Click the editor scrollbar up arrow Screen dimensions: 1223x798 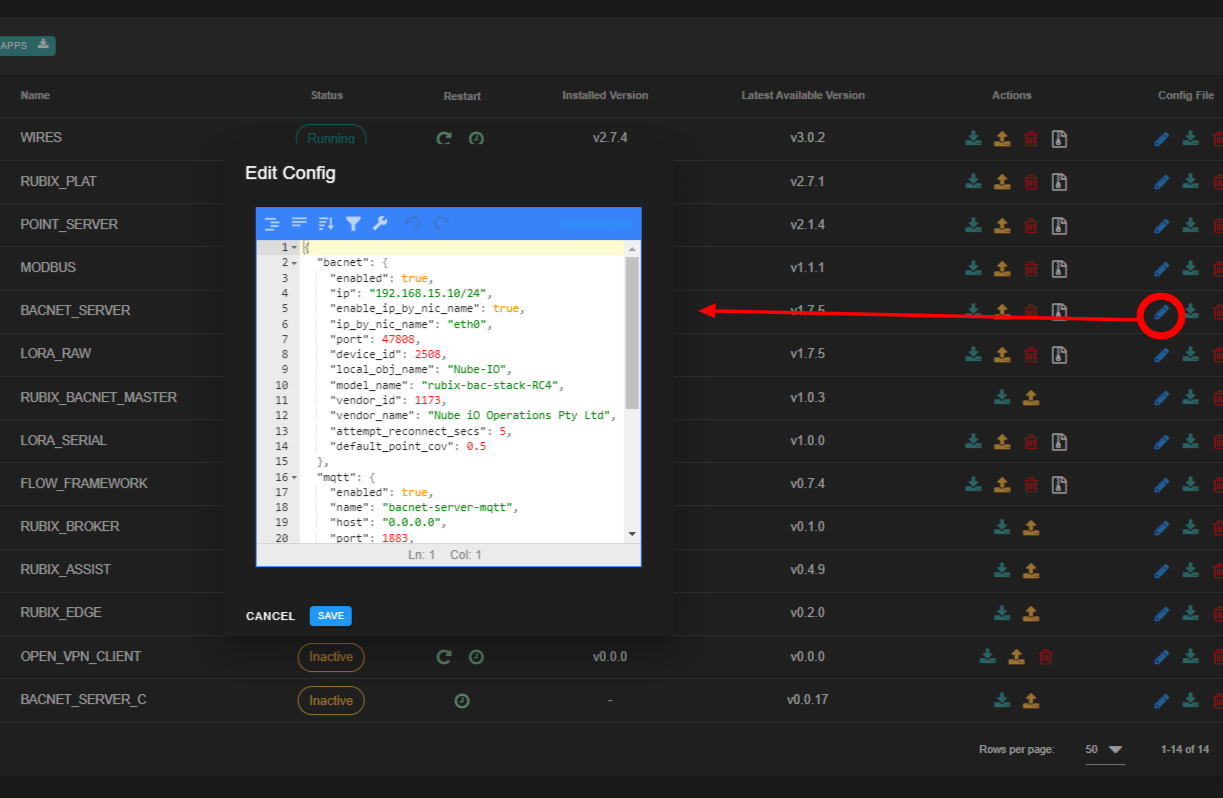(x=632, y=247)
